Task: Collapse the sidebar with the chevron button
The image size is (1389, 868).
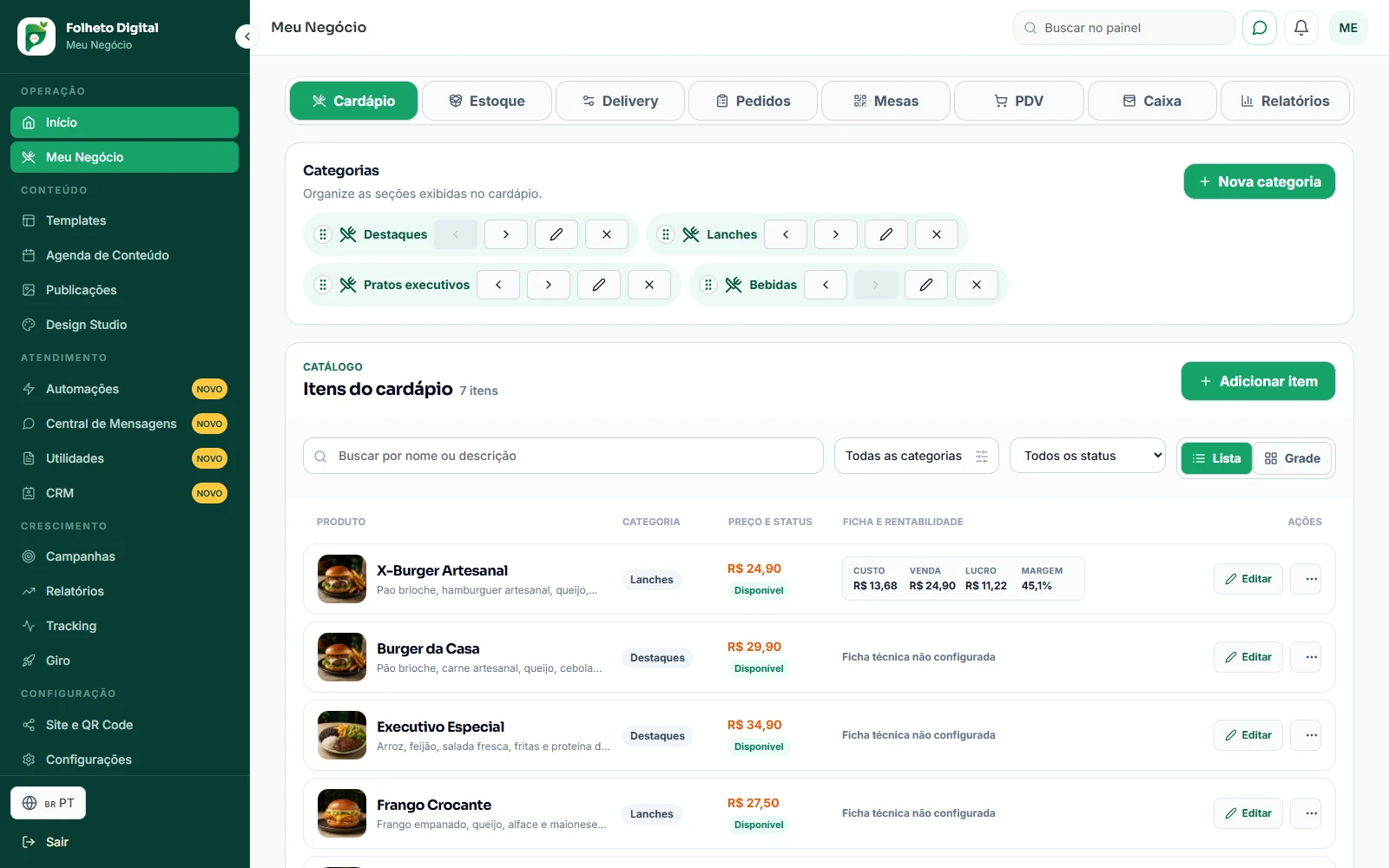Action: click(247, 36)
